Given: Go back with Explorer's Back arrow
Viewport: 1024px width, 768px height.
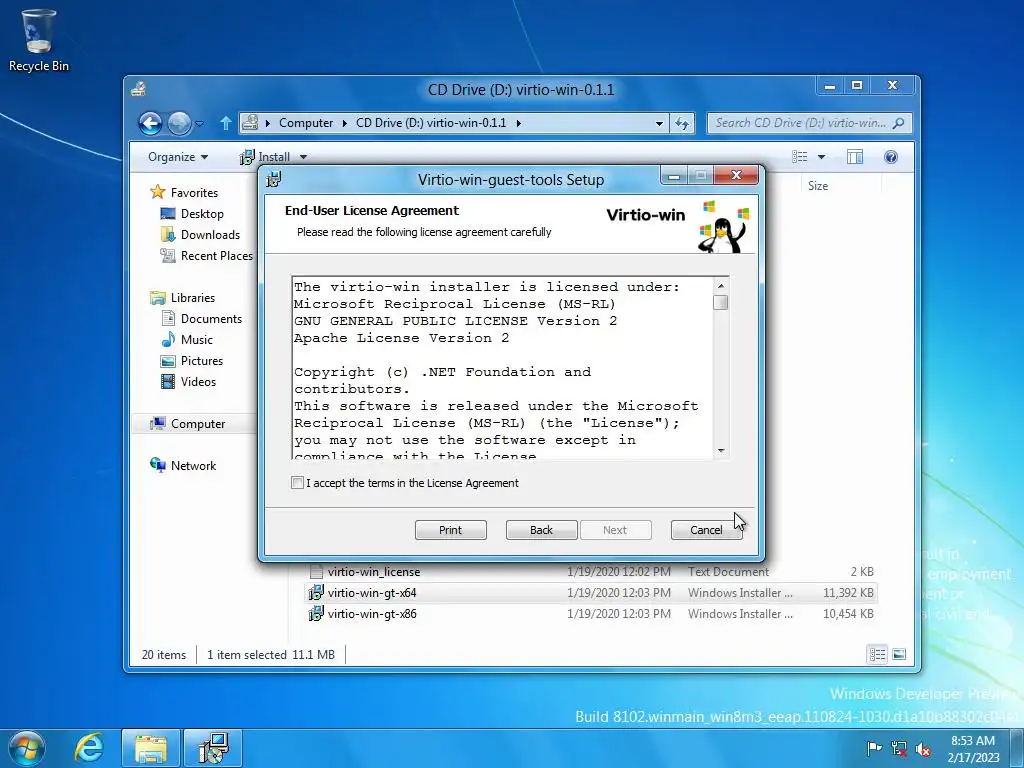Looking at the screenshot, I should click(150, 123).
